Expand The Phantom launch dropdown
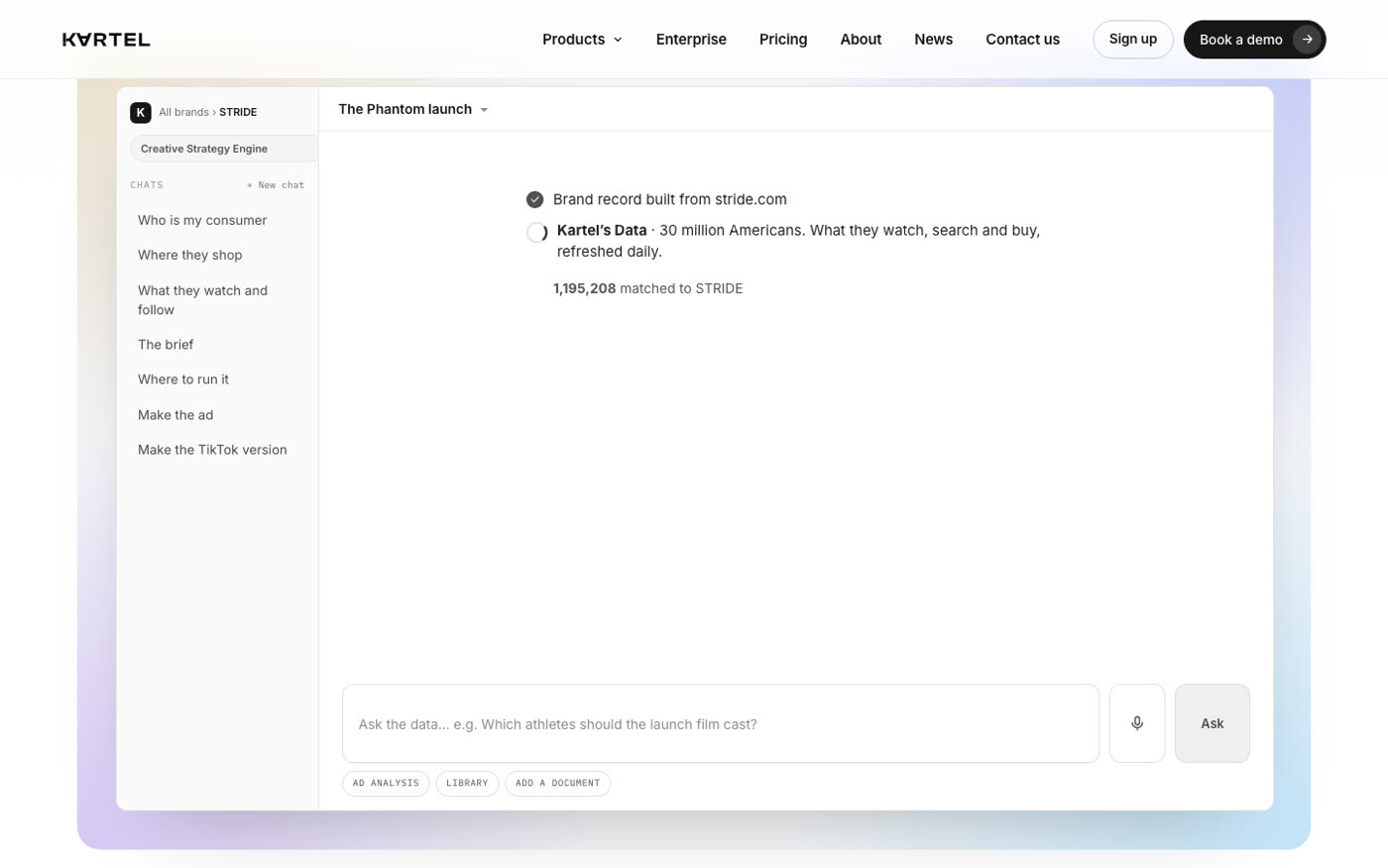This screenshot has height=868, width=1388. click(413, 109)
